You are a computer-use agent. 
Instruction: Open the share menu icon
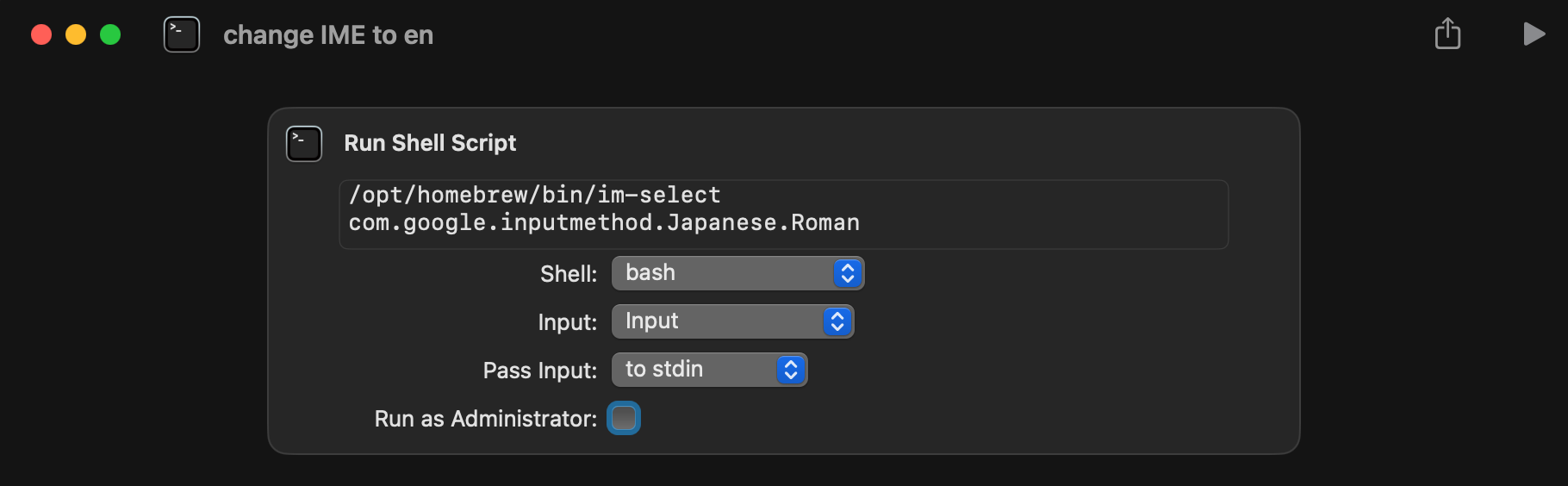pyautogui.click(x=1447, y=34)
